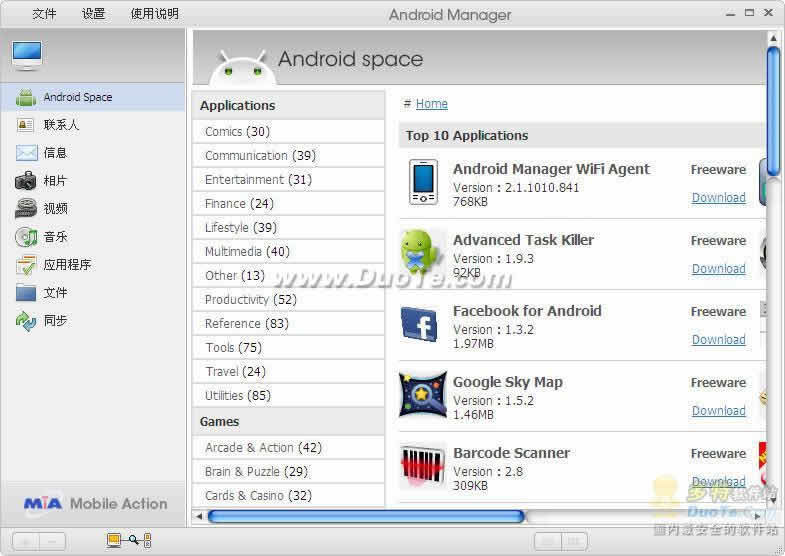Download Facebook for Android

[718, 340]
